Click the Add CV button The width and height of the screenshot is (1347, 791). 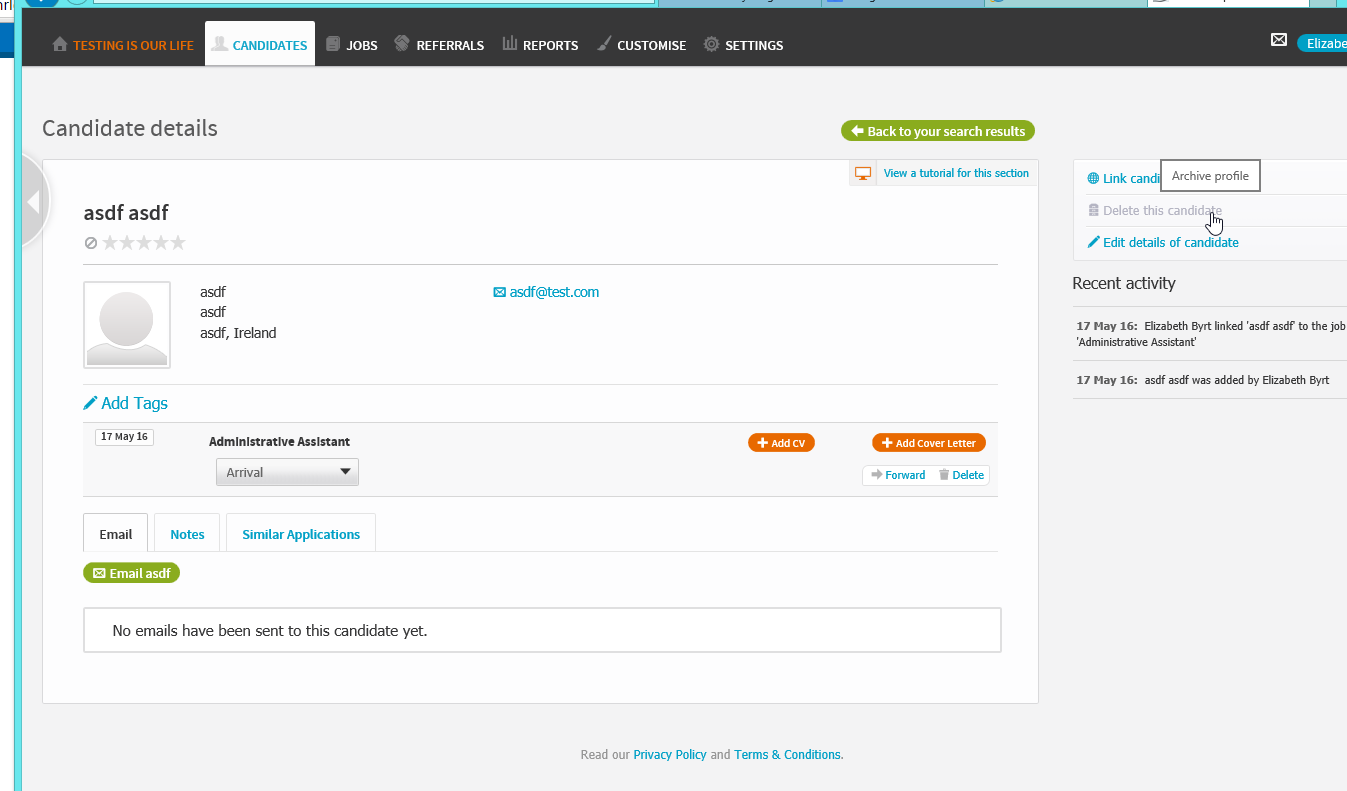point(781,443)
